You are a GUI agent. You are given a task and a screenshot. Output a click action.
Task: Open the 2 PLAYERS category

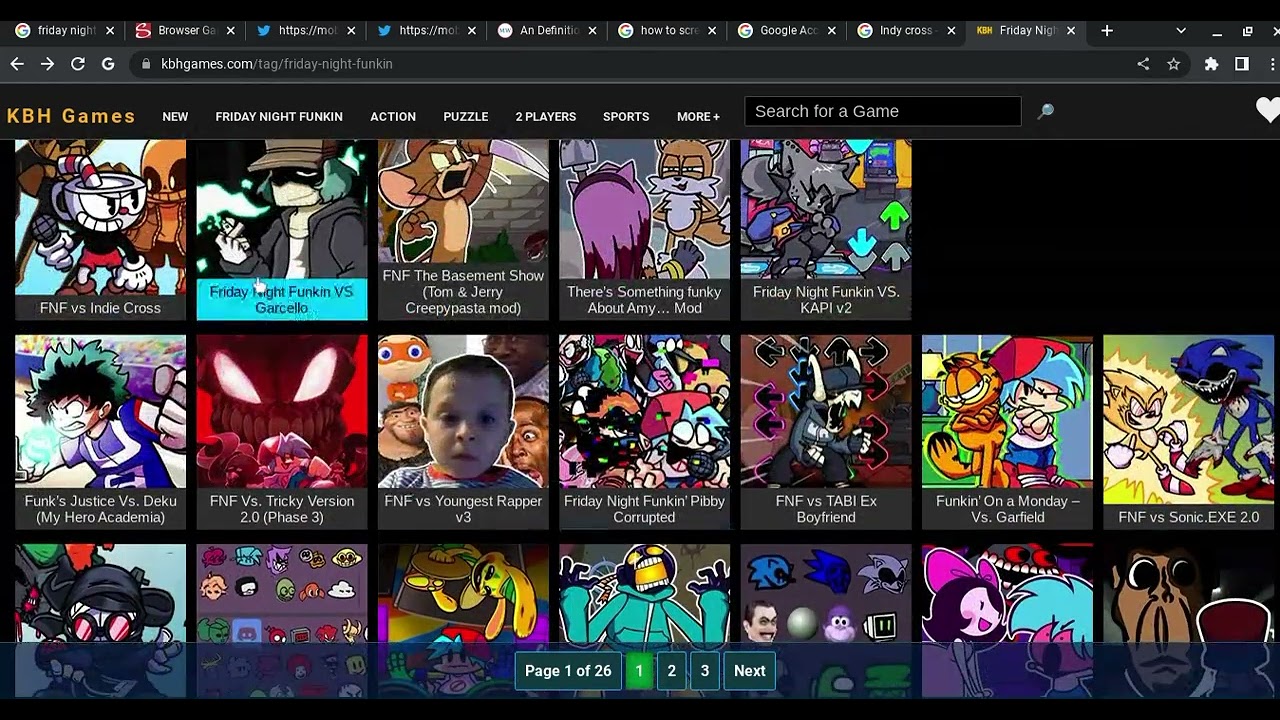[x=545, y=116]
